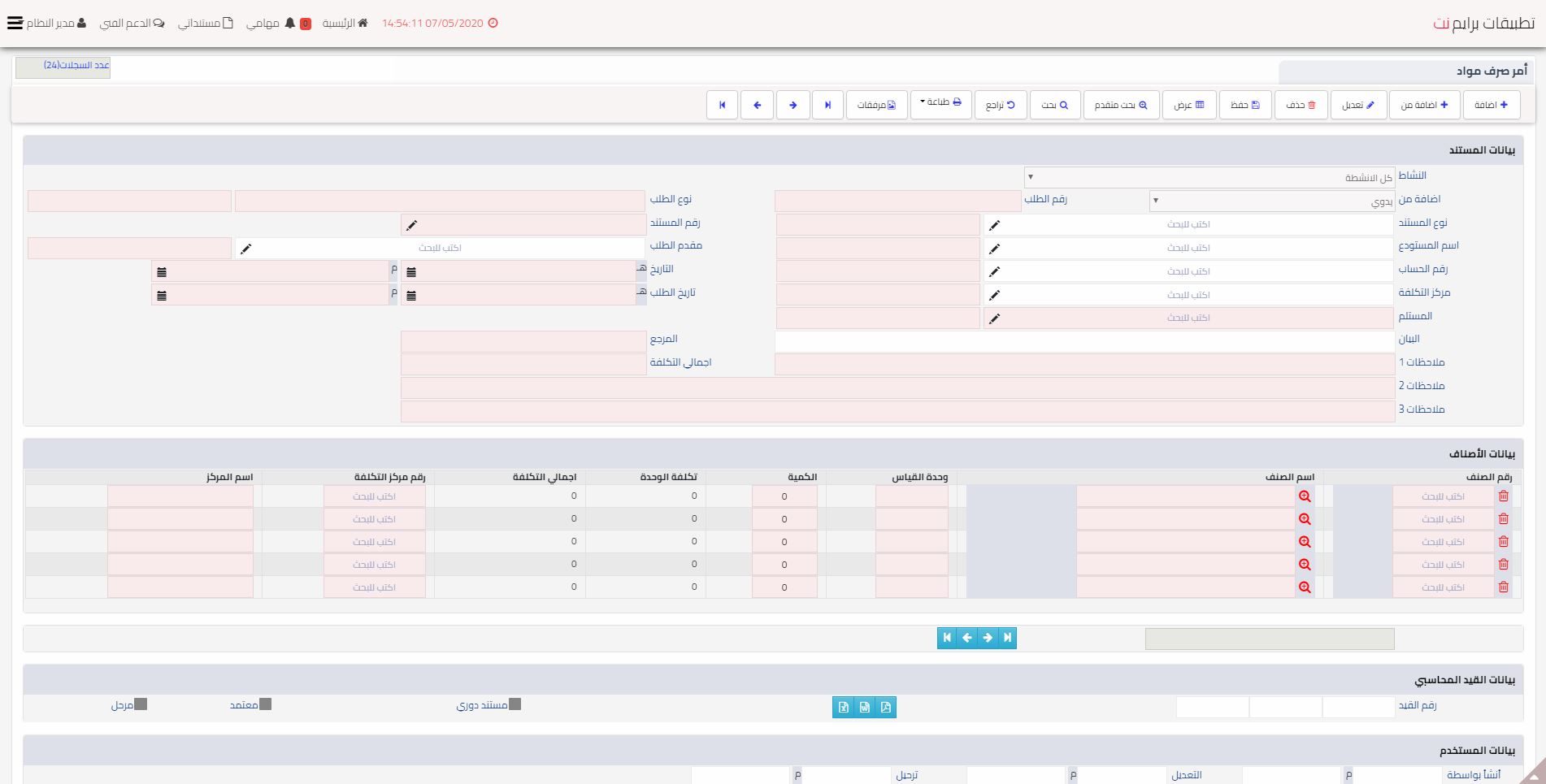This screenshot has height=784, width=1546.
Task: Click the تراجع (Undo) toolbar button
Action: pos(1001,105)
